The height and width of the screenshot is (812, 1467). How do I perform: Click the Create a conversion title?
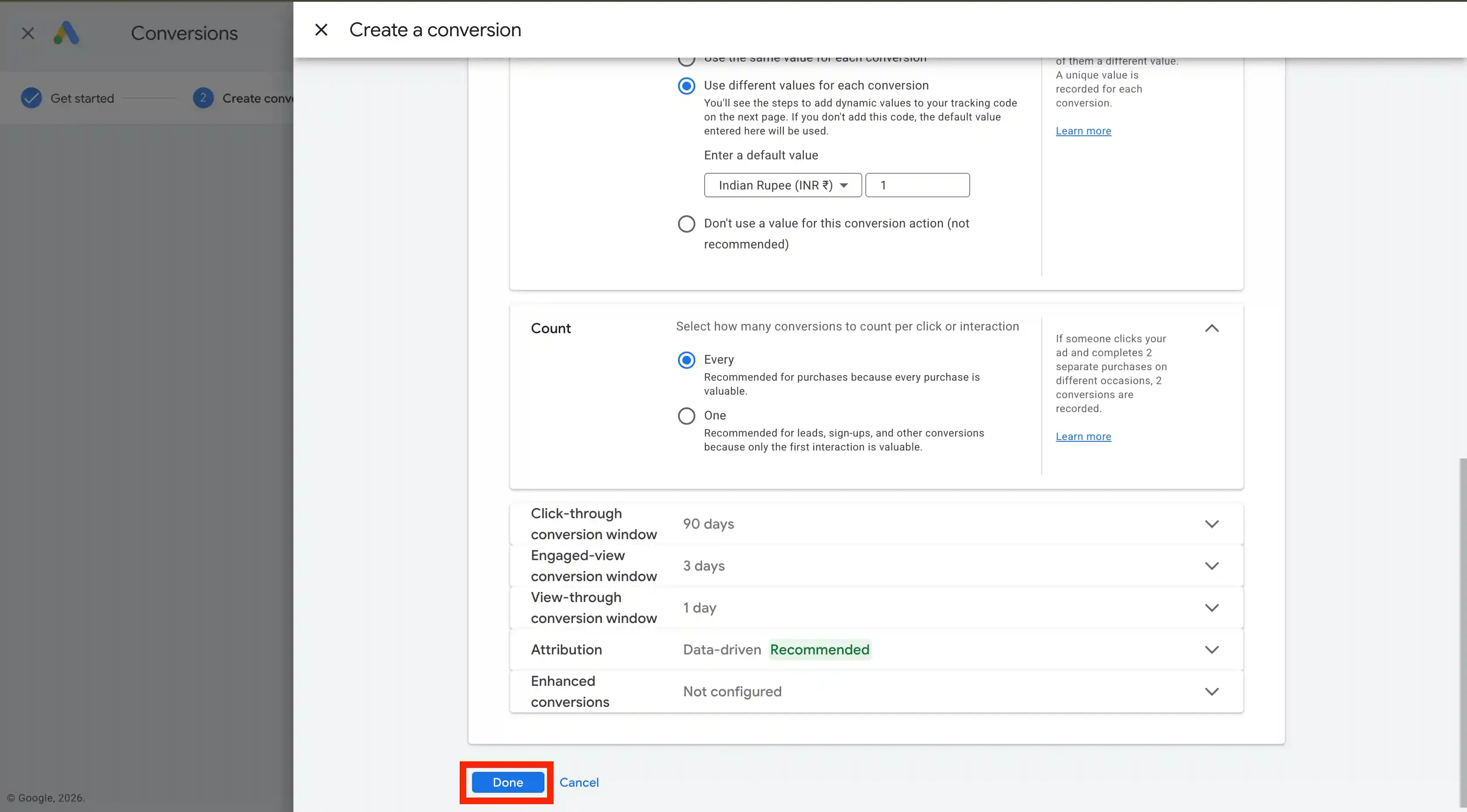(435, 30)
